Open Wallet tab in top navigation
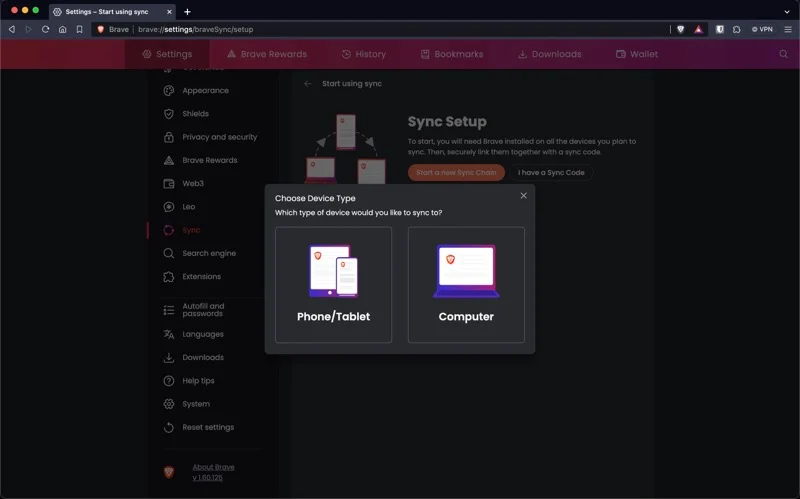 637,54
